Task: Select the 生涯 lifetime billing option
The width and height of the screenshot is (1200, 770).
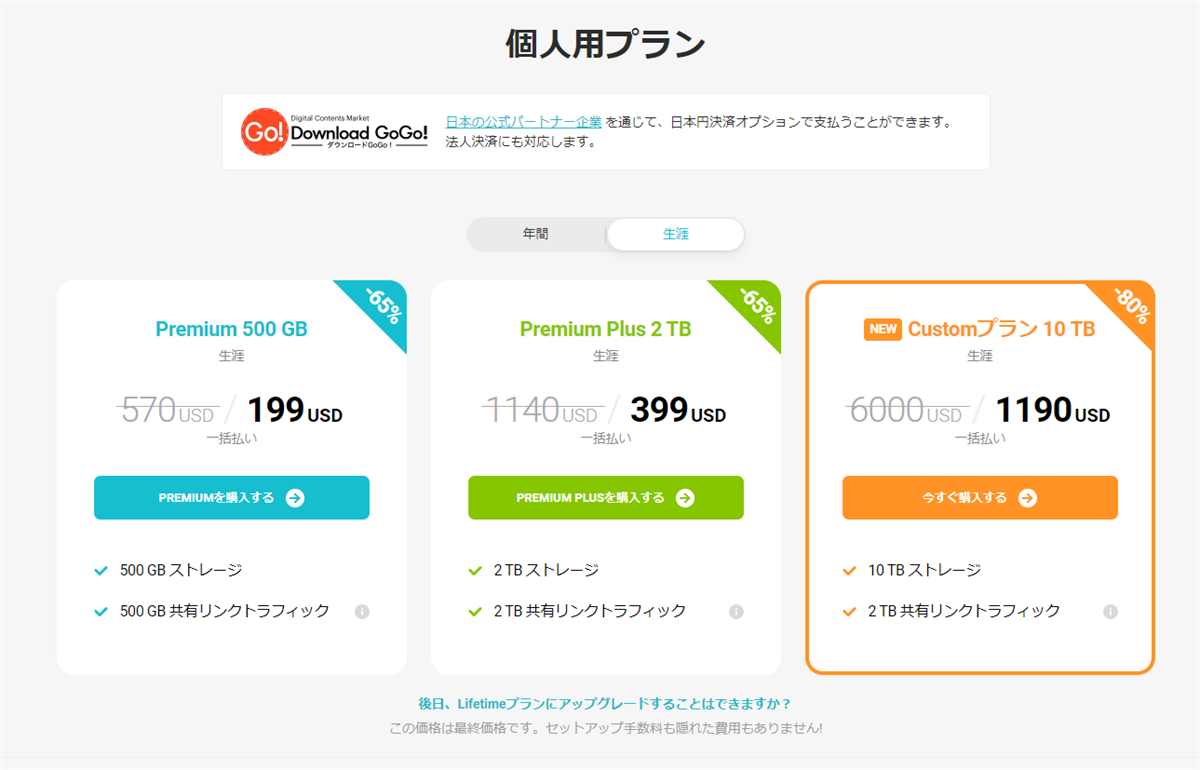Action: pos(676,234)
